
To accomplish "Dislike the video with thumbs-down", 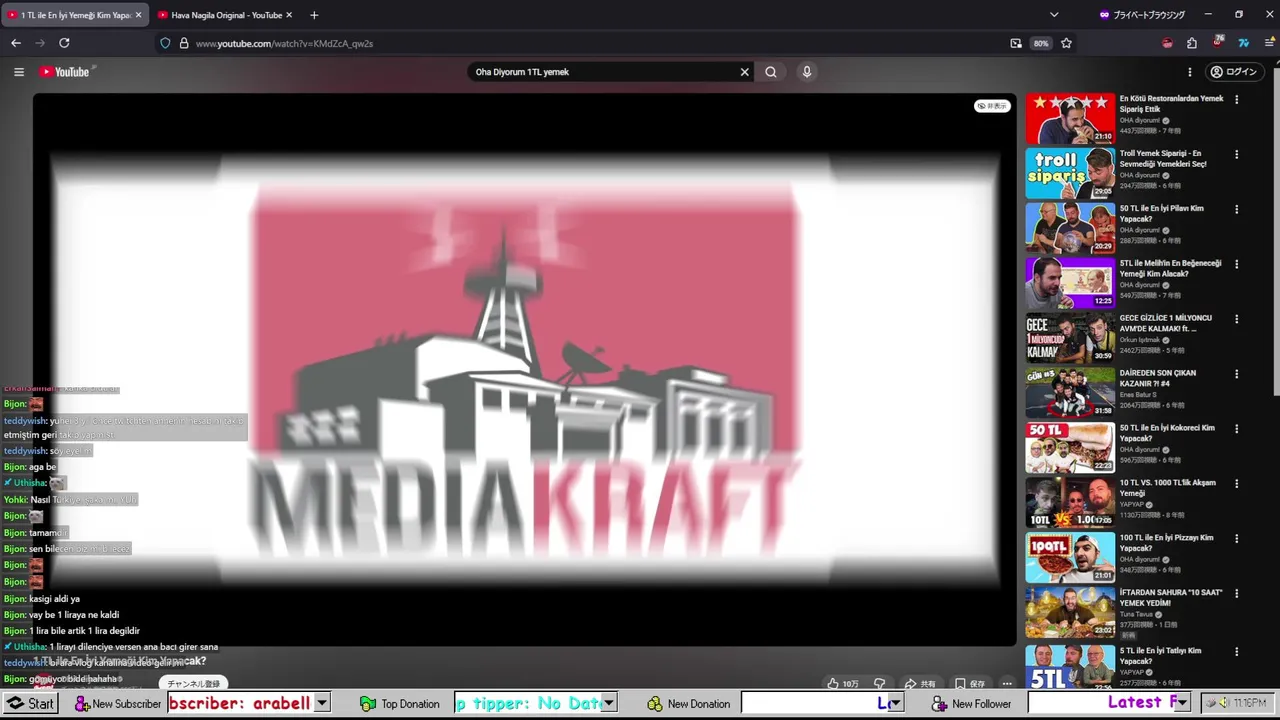I will [x=880, y=684].
